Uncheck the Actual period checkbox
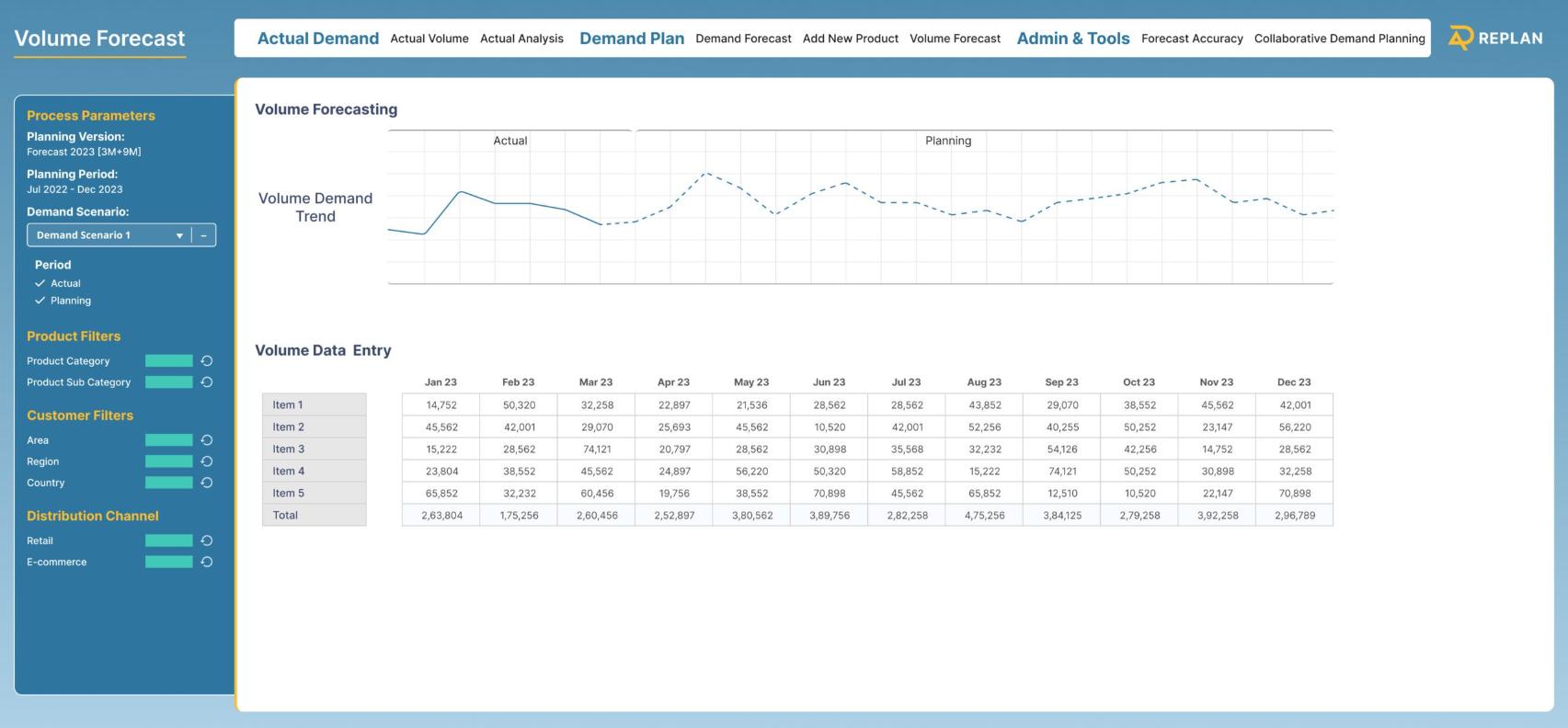Screen dimensions: 1568x728 (x=40, y=283)
